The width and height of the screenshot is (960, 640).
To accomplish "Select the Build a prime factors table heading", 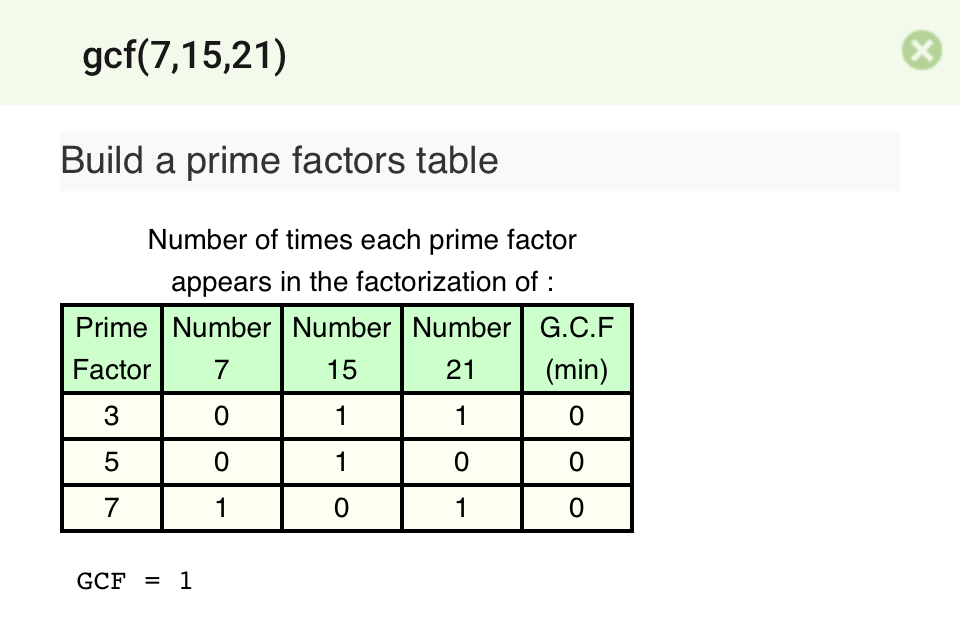I will coord(279,160).
